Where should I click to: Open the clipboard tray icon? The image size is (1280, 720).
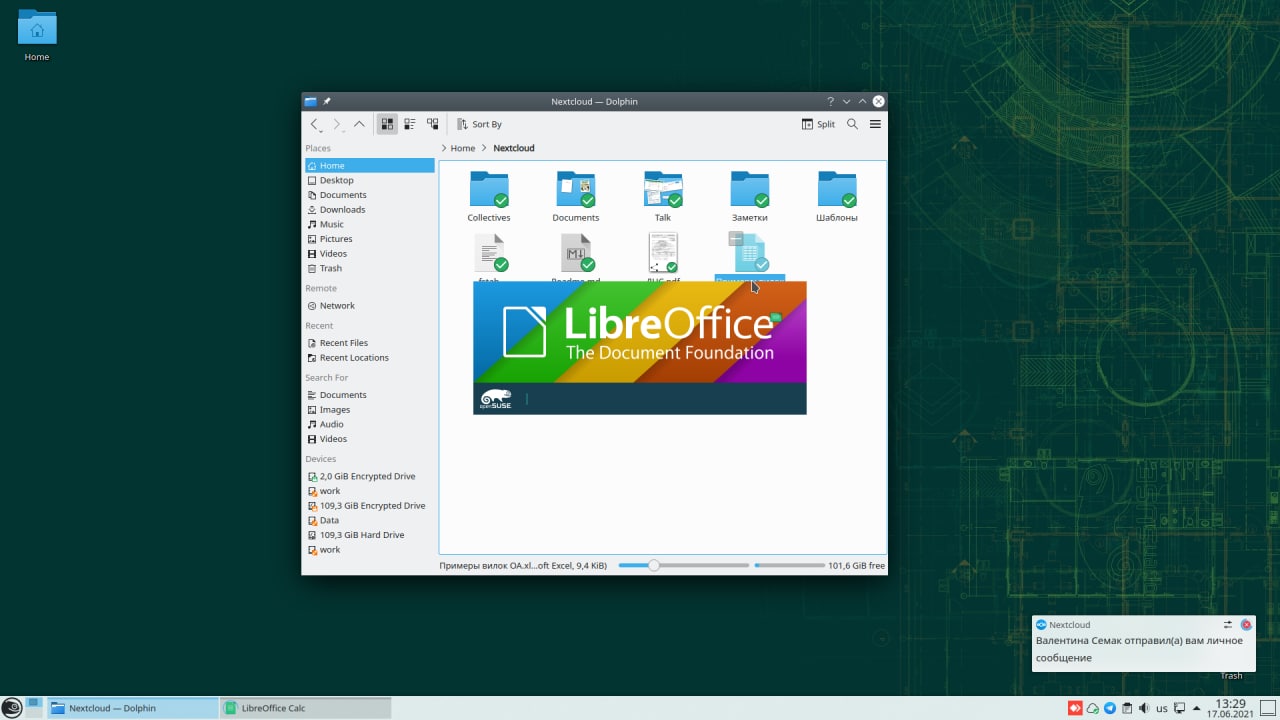point(1127,708)
